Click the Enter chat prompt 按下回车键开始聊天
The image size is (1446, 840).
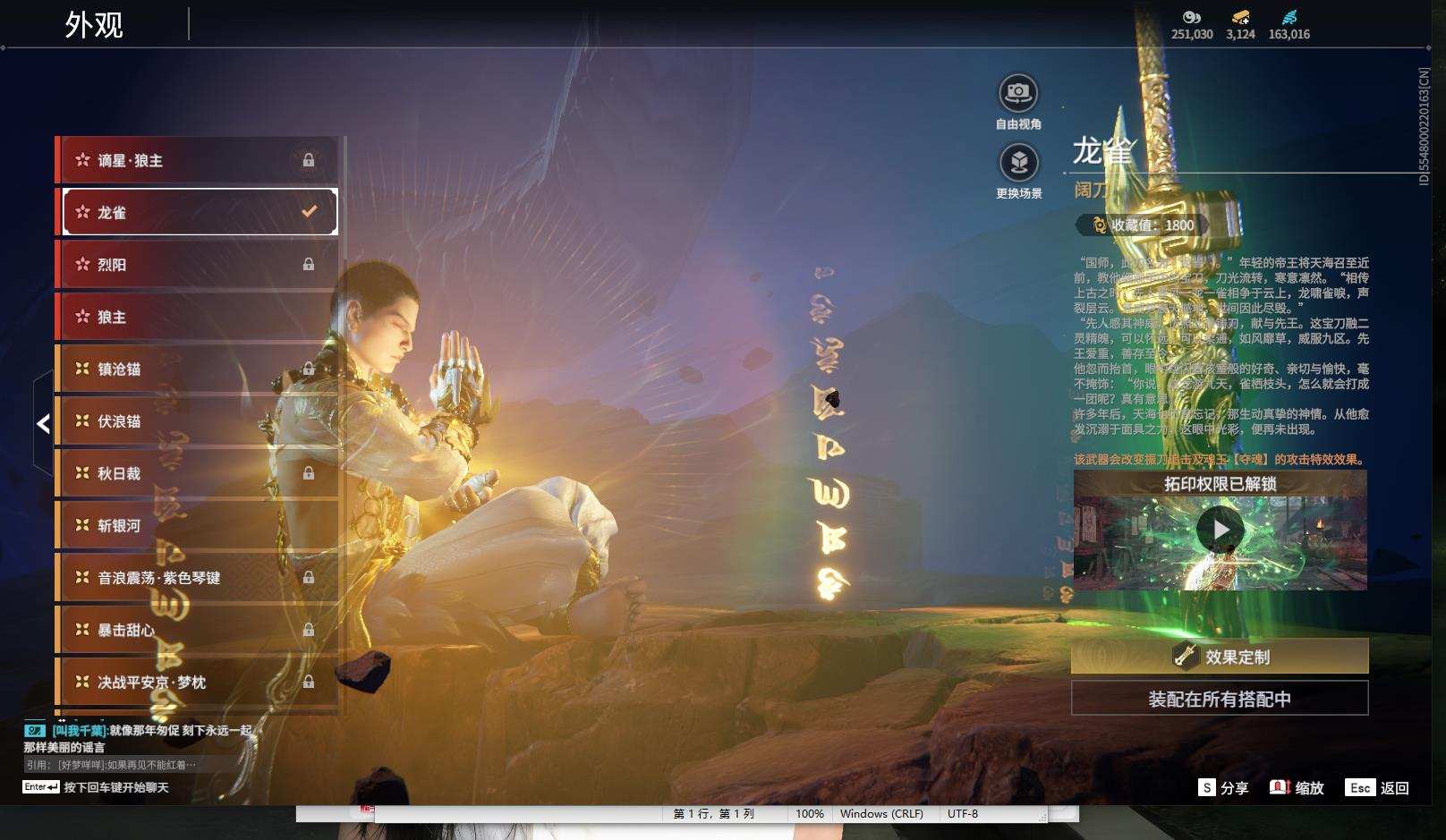(96, 787)
